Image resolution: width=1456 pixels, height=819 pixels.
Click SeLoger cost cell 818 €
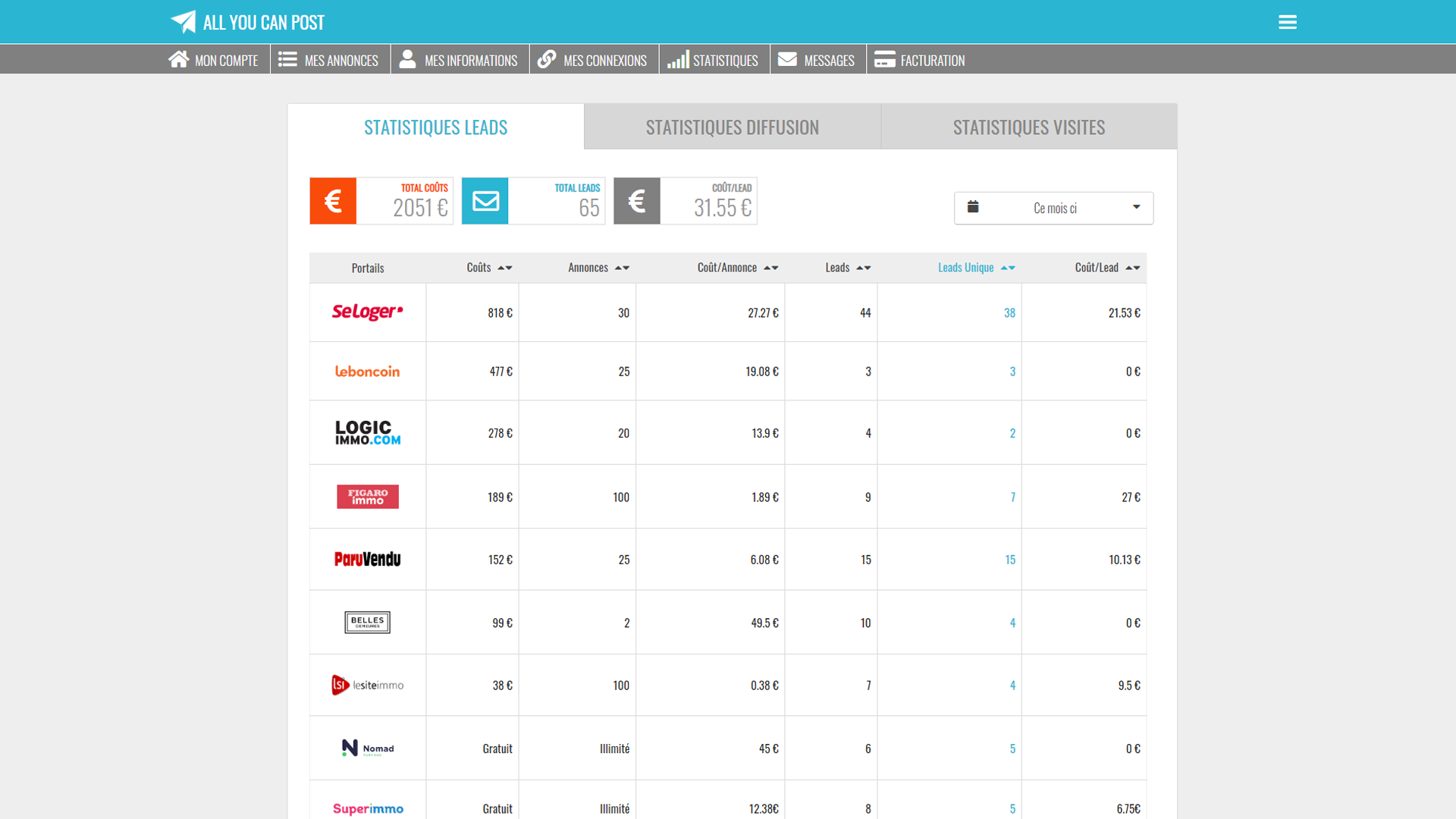(500, 312)
